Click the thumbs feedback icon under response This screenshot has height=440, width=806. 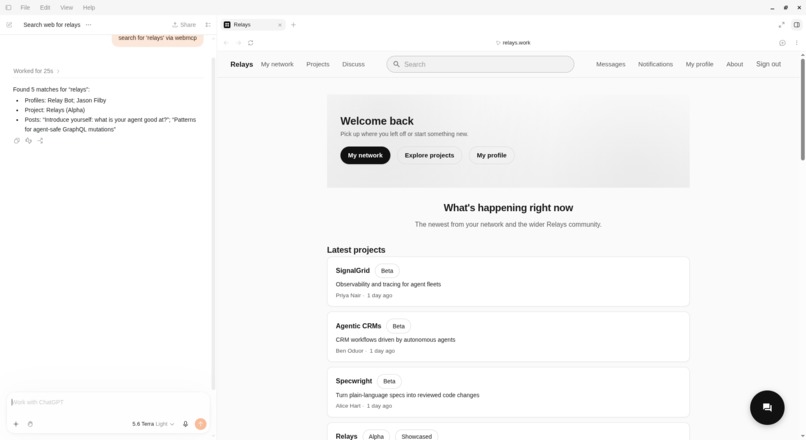point(28,141)
